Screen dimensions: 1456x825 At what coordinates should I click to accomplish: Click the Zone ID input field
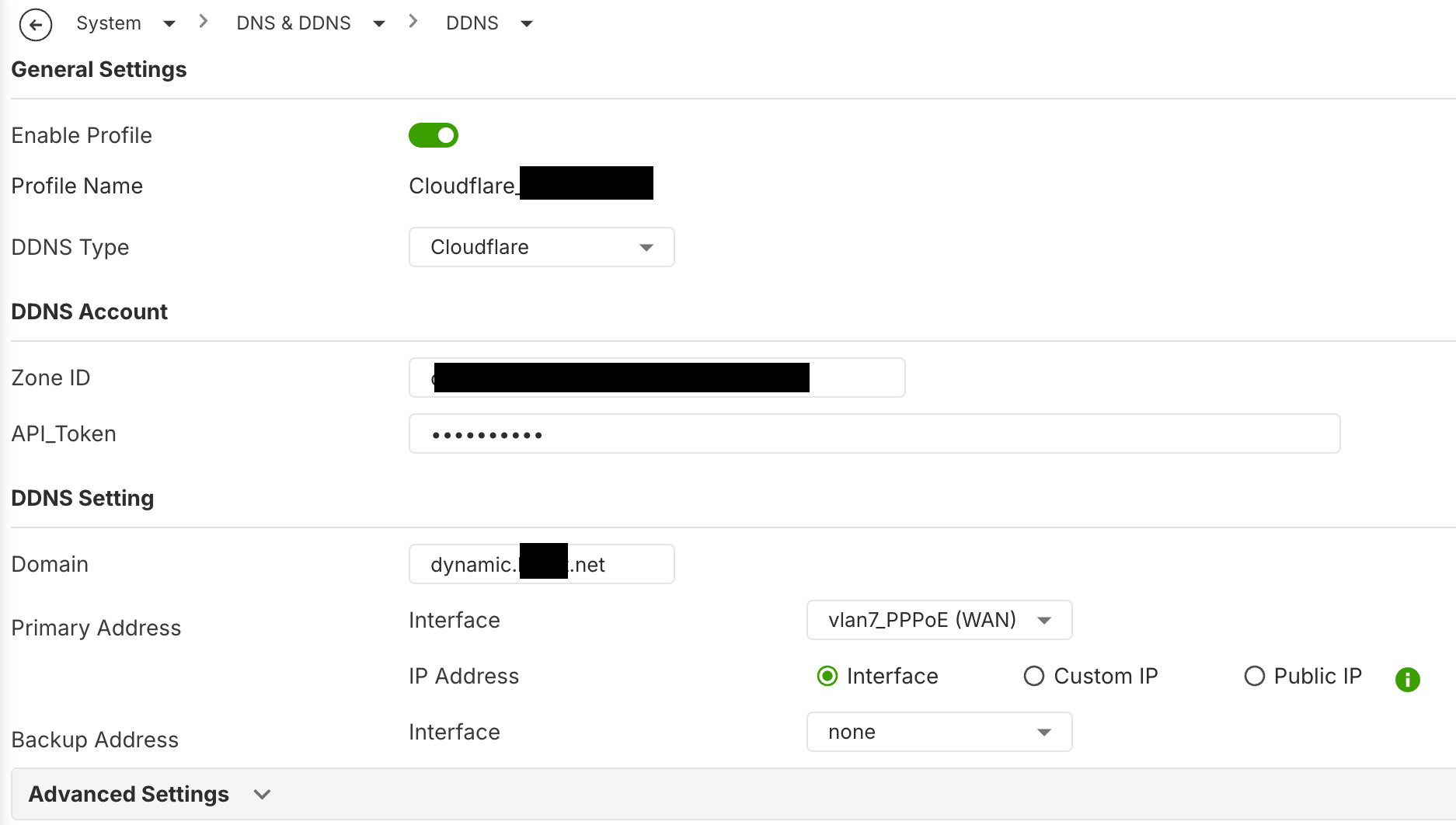tap(657, 378)
